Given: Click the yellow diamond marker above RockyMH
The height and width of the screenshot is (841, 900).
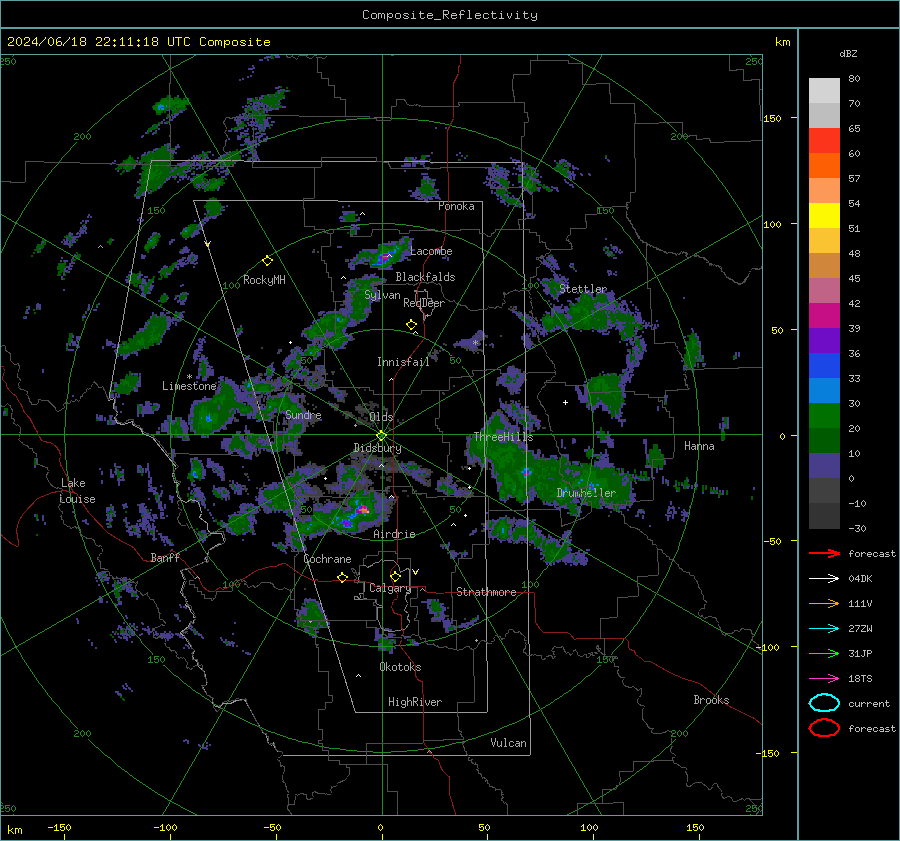Looking at the screenshot, I should pos(267,261).
